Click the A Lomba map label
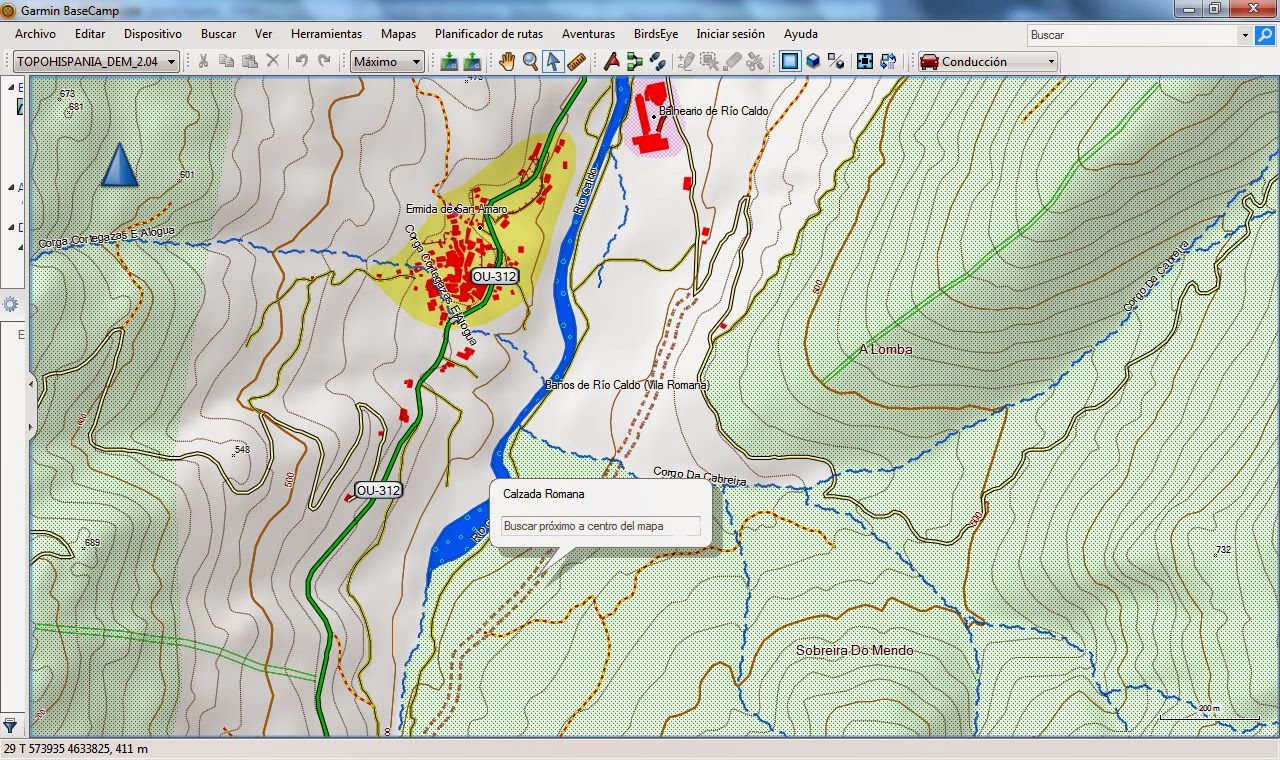The width and height of the screenshot is (1280, 760). (x=885, y=349)
